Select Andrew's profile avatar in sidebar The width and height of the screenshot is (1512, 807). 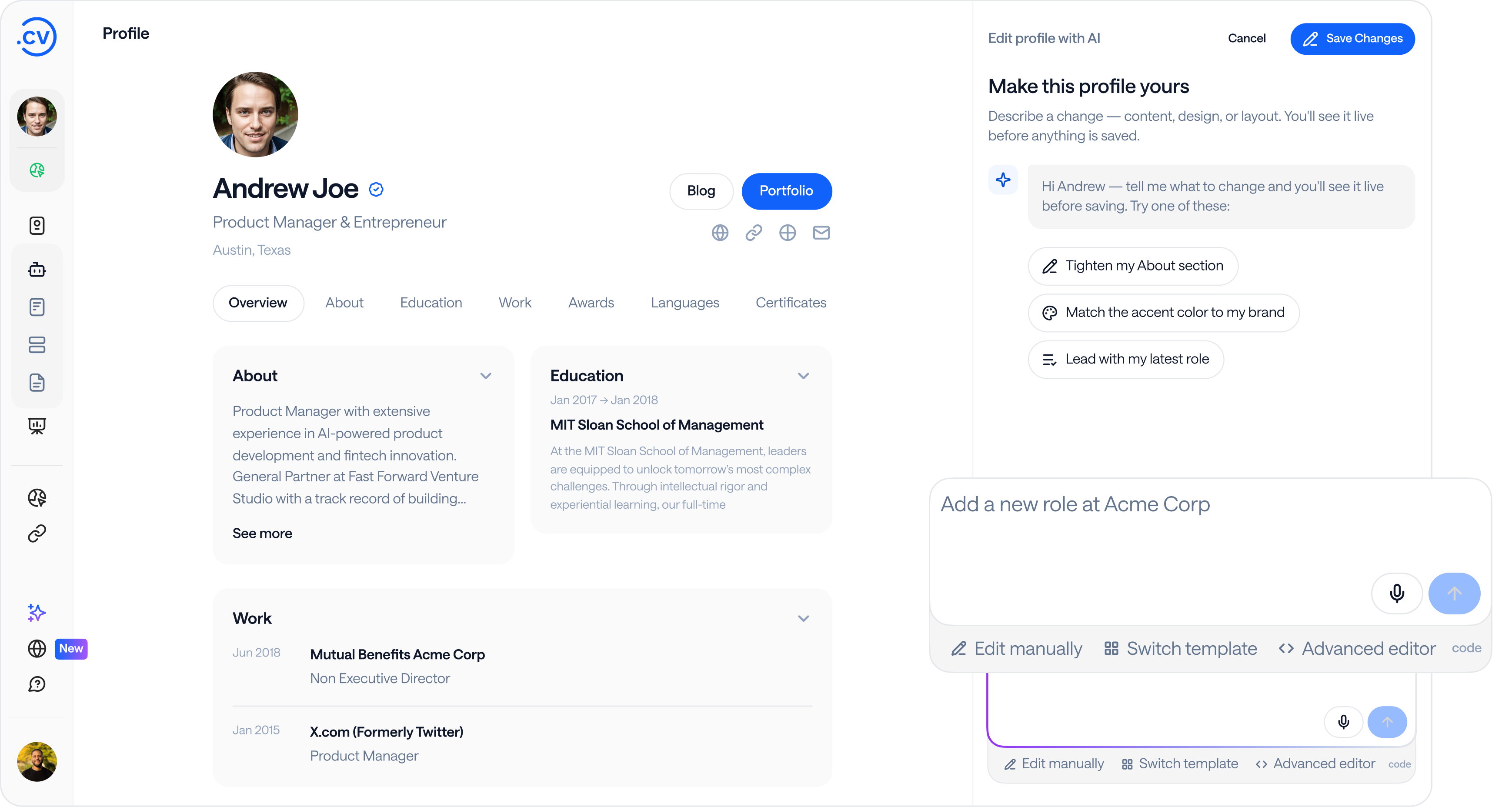pyautogui.click(x=37, y=116)
